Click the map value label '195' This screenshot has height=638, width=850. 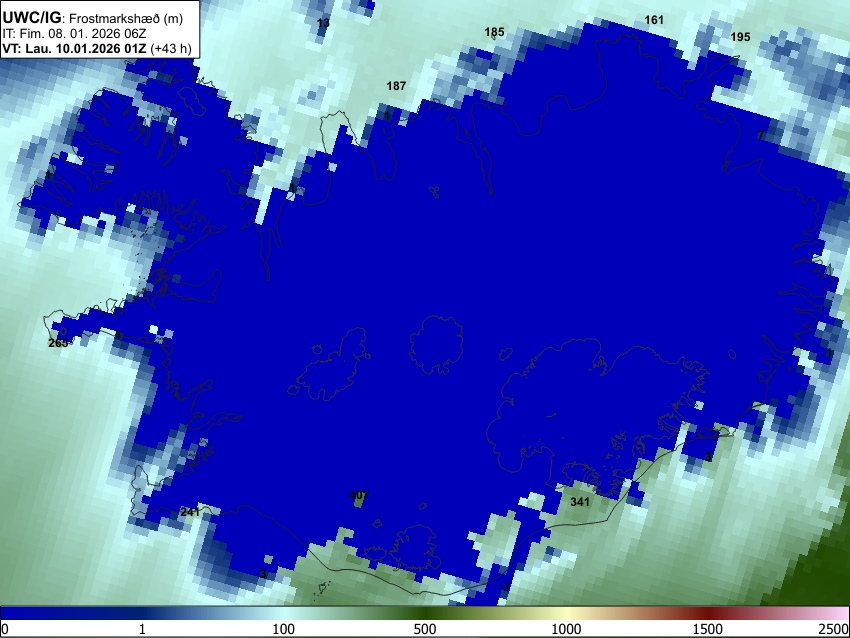coord(740,37)
